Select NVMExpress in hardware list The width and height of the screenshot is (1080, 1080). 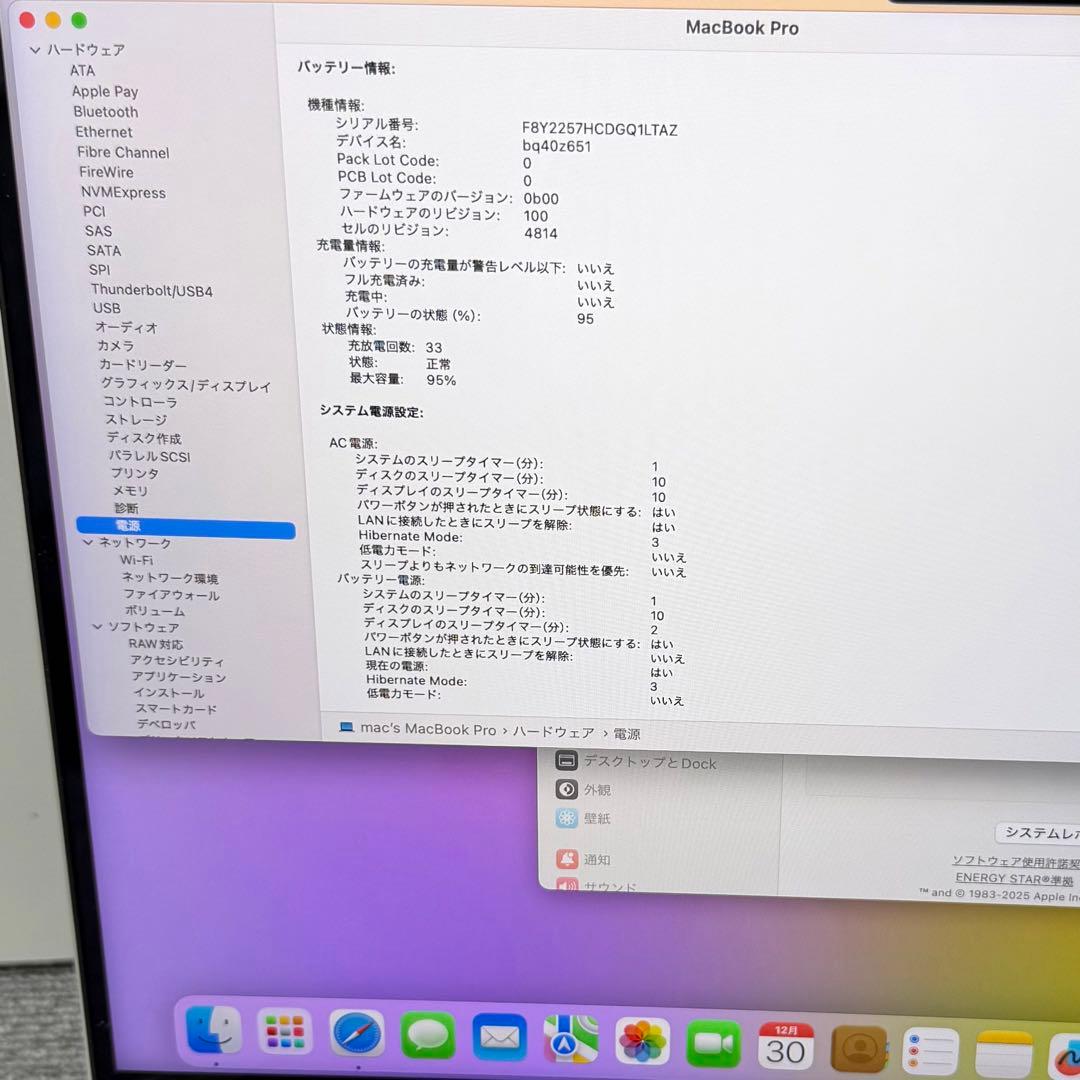click(x=123, y=192)
